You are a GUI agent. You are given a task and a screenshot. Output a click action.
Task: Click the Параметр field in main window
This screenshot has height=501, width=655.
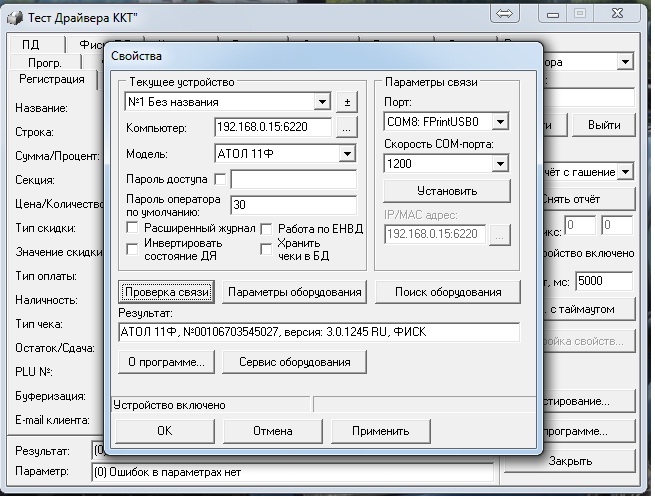292,473
